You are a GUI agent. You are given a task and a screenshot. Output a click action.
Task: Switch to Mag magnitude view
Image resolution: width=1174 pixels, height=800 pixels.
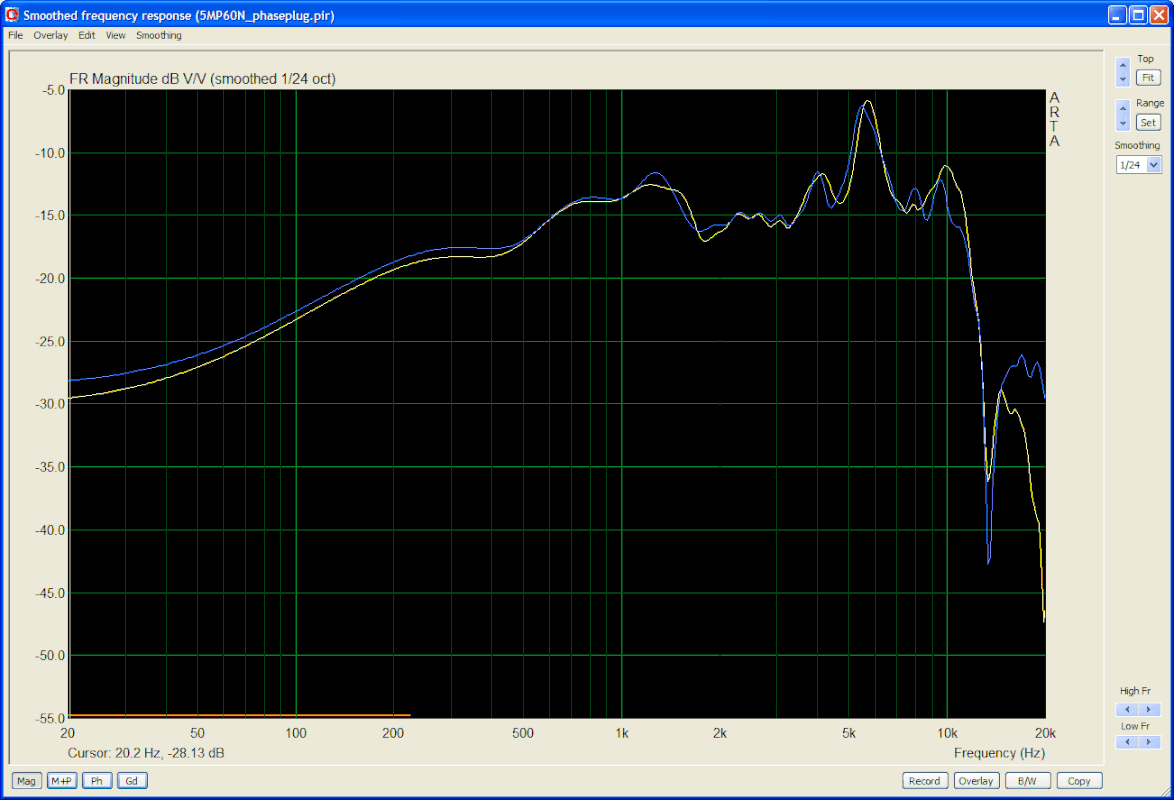tap(26, 781)
